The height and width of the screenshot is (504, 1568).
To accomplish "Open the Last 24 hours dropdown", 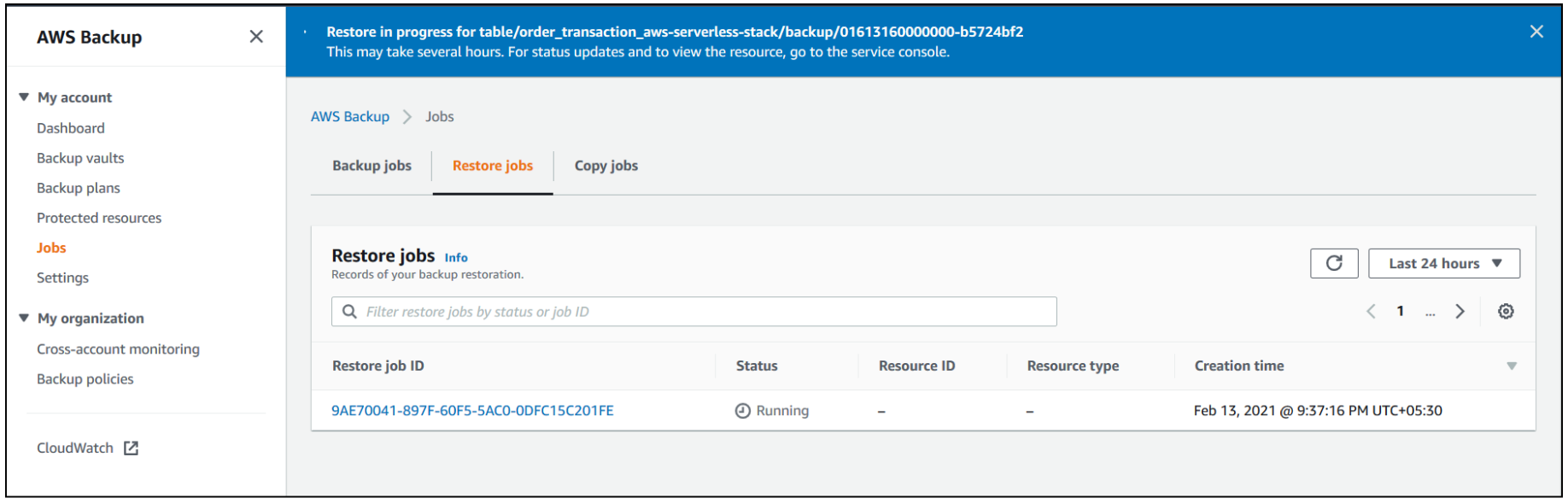I will (x=1443, y=263).
